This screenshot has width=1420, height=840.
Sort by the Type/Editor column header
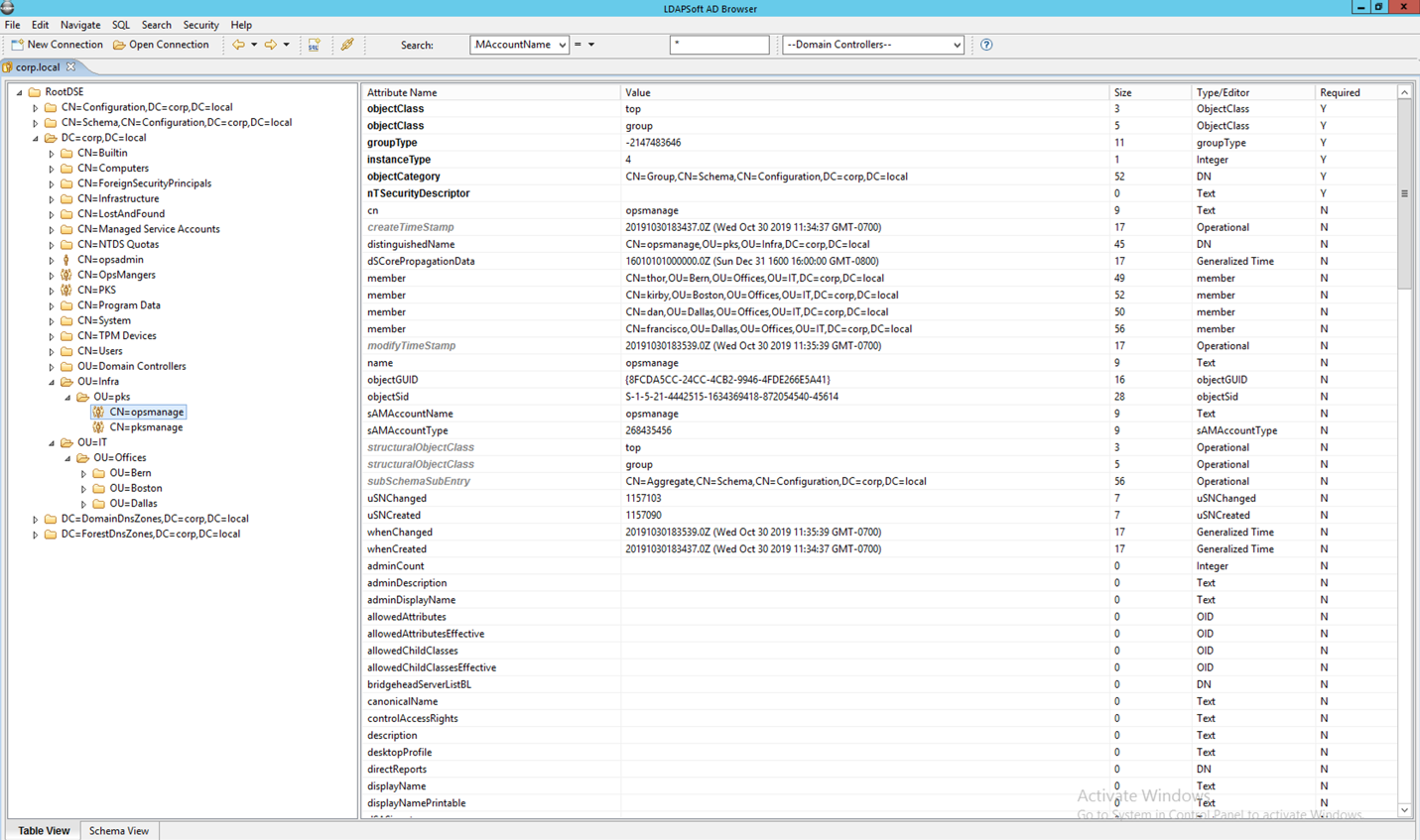[x=1252, y=92]
